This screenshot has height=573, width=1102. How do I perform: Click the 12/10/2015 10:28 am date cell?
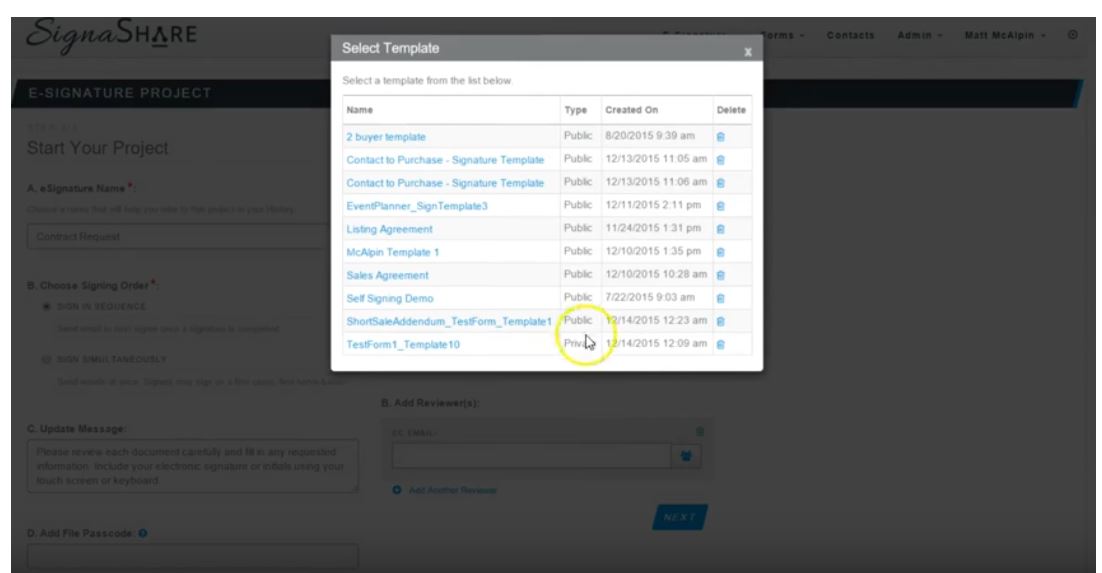[656, 274]
